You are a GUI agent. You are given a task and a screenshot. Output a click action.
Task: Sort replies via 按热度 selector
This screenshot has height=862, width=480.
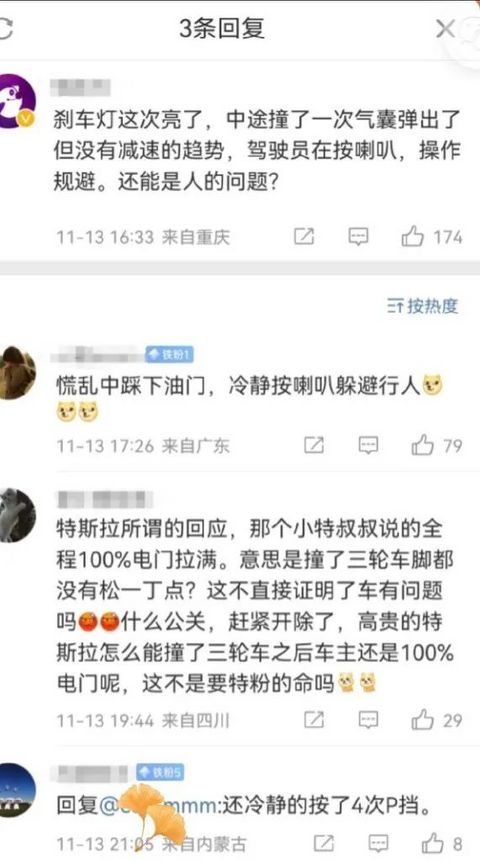[422, 306]
